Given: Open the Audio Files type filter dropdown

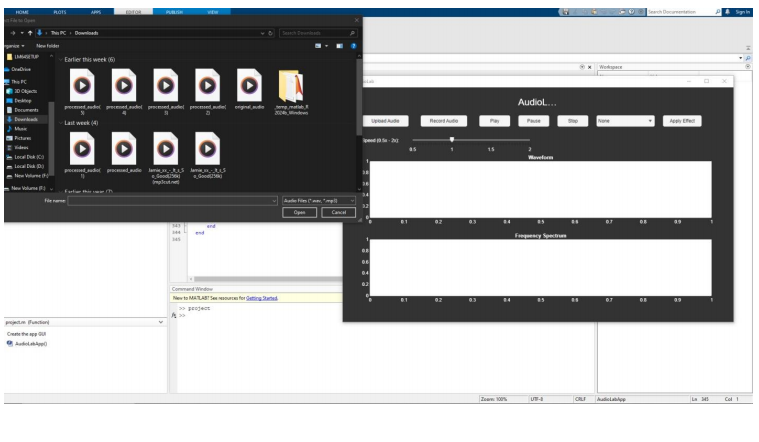Looking at the screenshot, I should pos(319,200).
